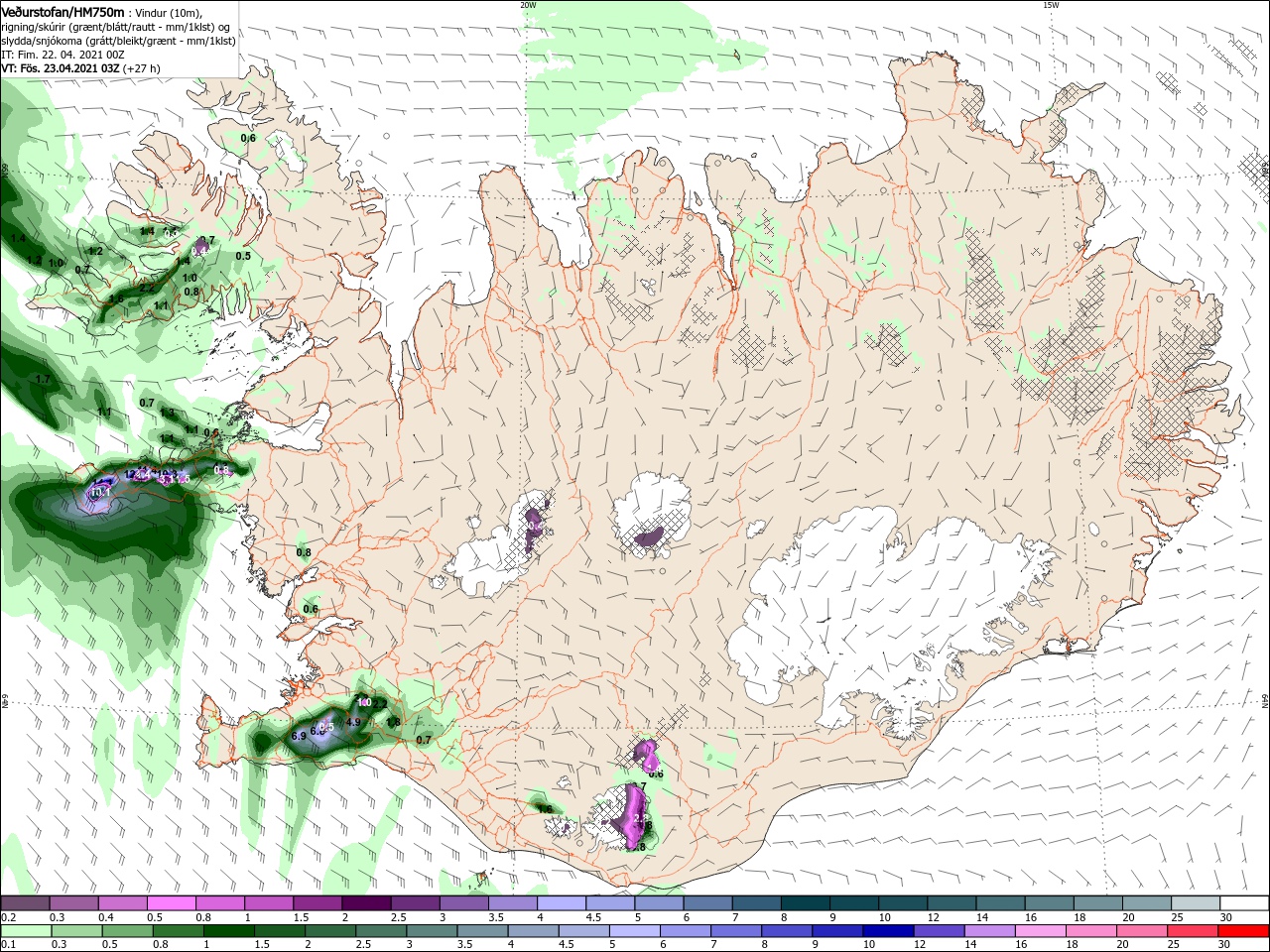Click the light pink 16 swatch in the rain legend row
The width and height of the screenshot is (1270, 952).
1041,930
